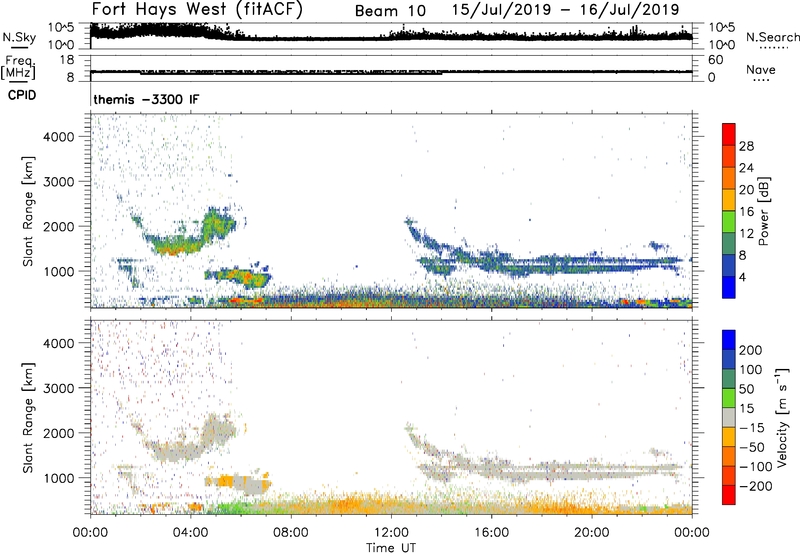Click the "Velocity [m s^-1]" color bar title
The image size is (800, 554).
pos(782,418)
